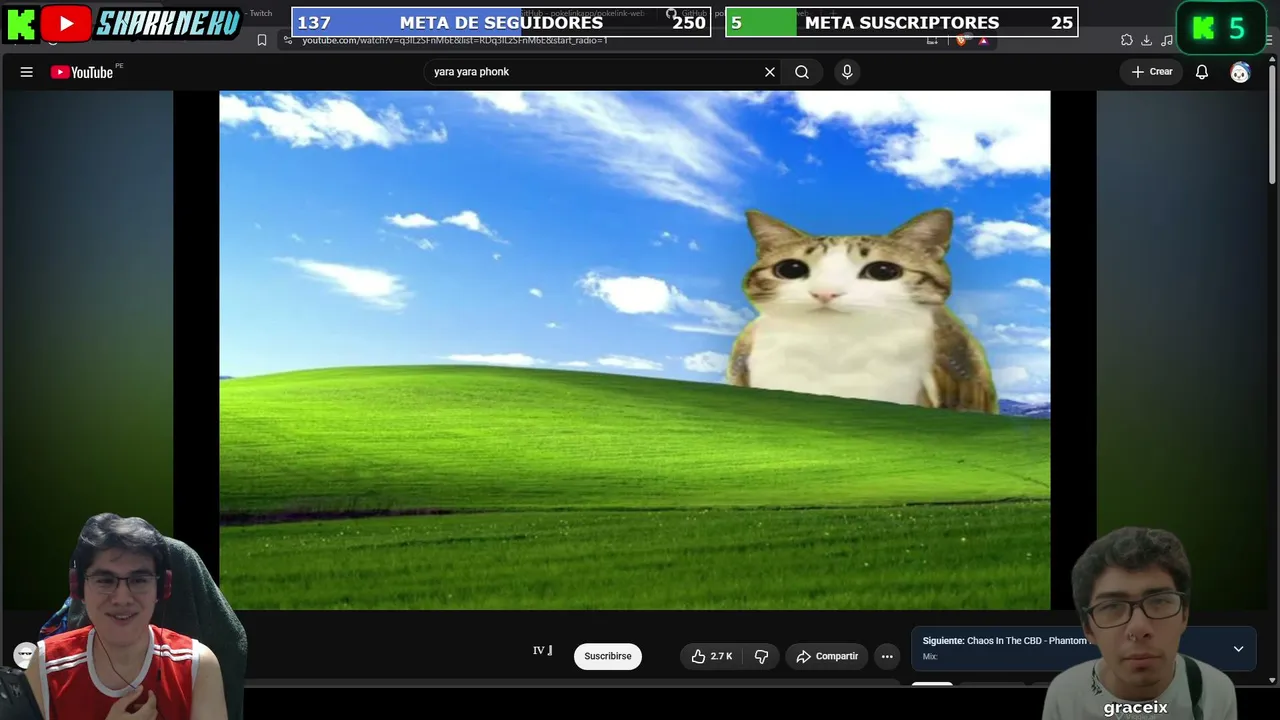Open next video 'Chaos In The CBD'
Image resolution: width=1280 pixels, height=720 pixels.
1006,641
